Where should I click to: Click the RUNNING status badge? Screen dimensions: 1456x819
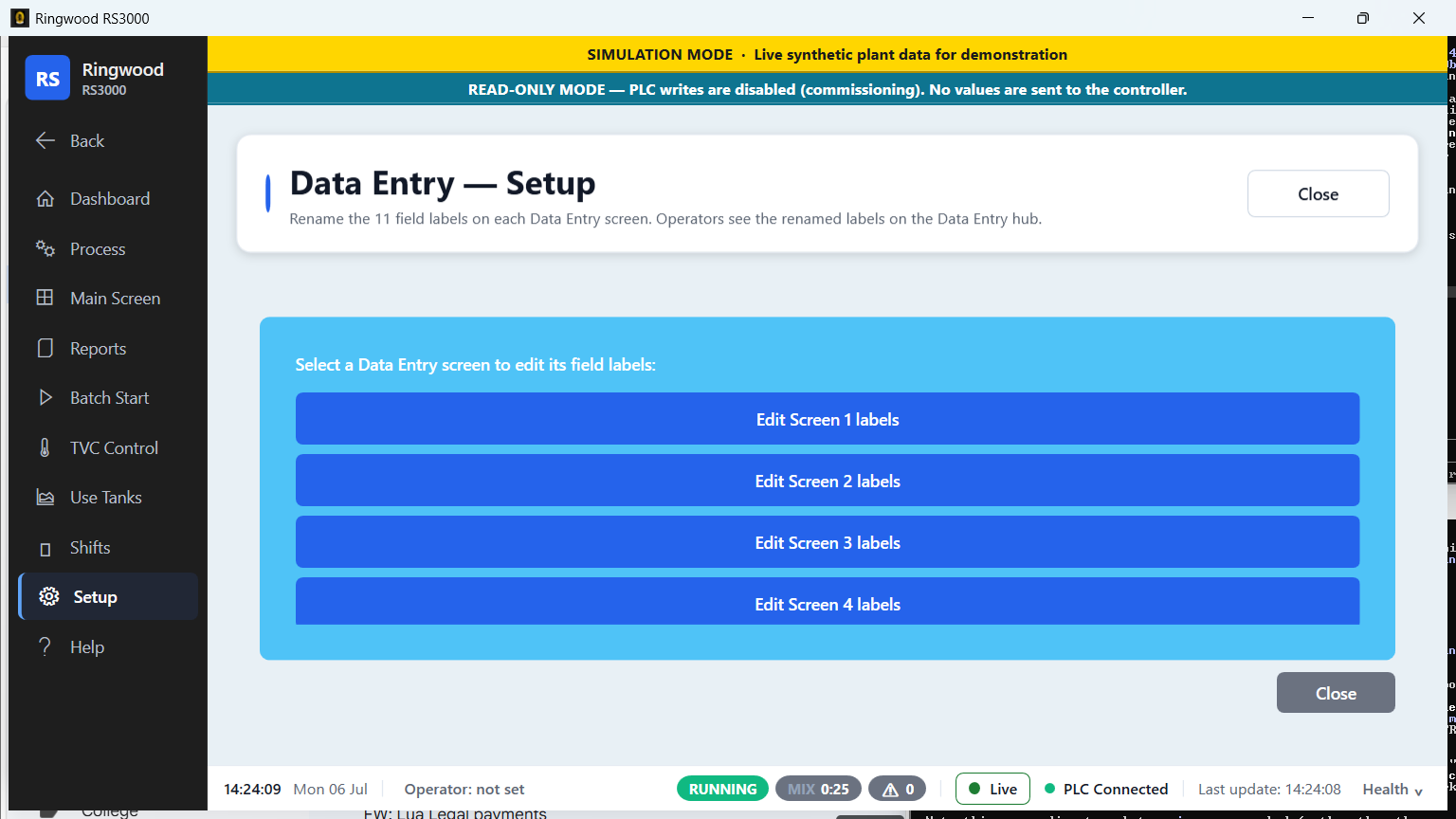point(722,789)
